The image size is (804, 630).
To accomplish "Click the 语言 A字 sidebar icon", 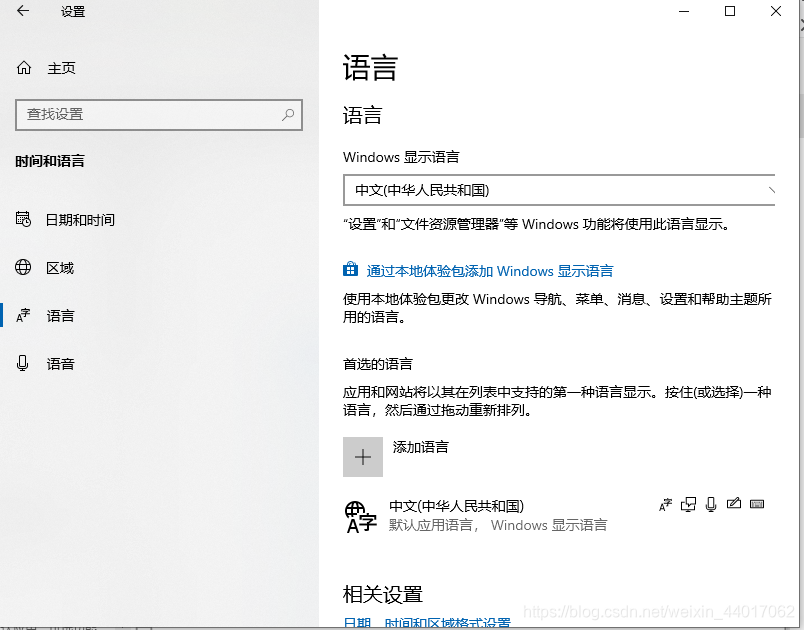I will point(23,315).
